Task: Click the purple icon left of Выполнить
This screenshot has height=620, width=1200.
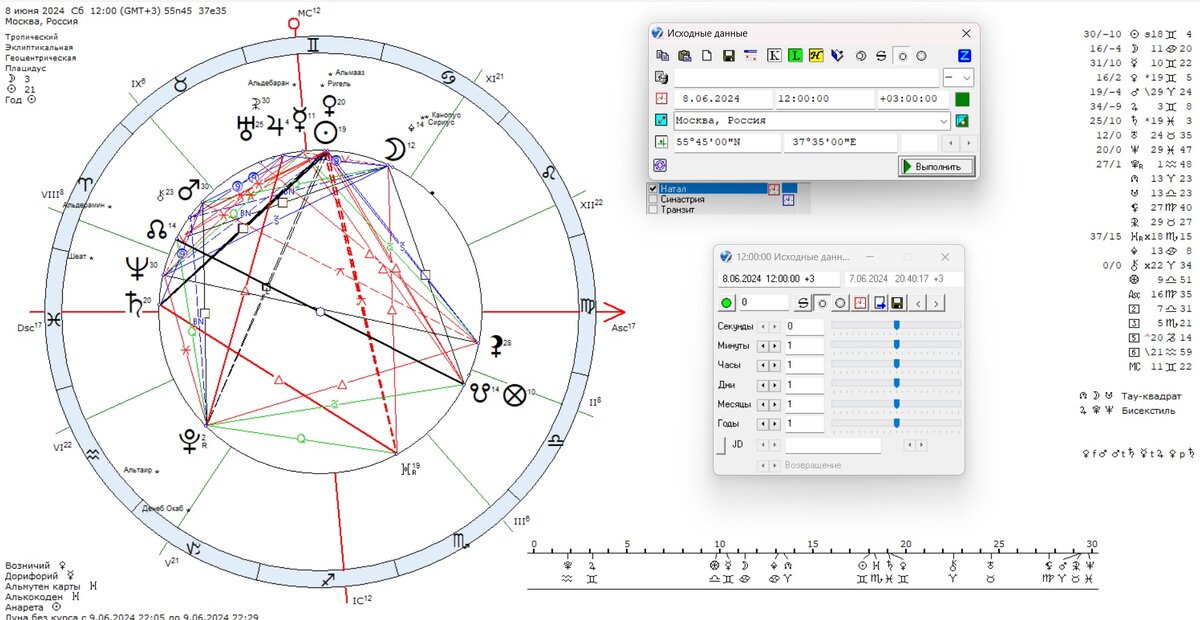Action: pos(661,165)
